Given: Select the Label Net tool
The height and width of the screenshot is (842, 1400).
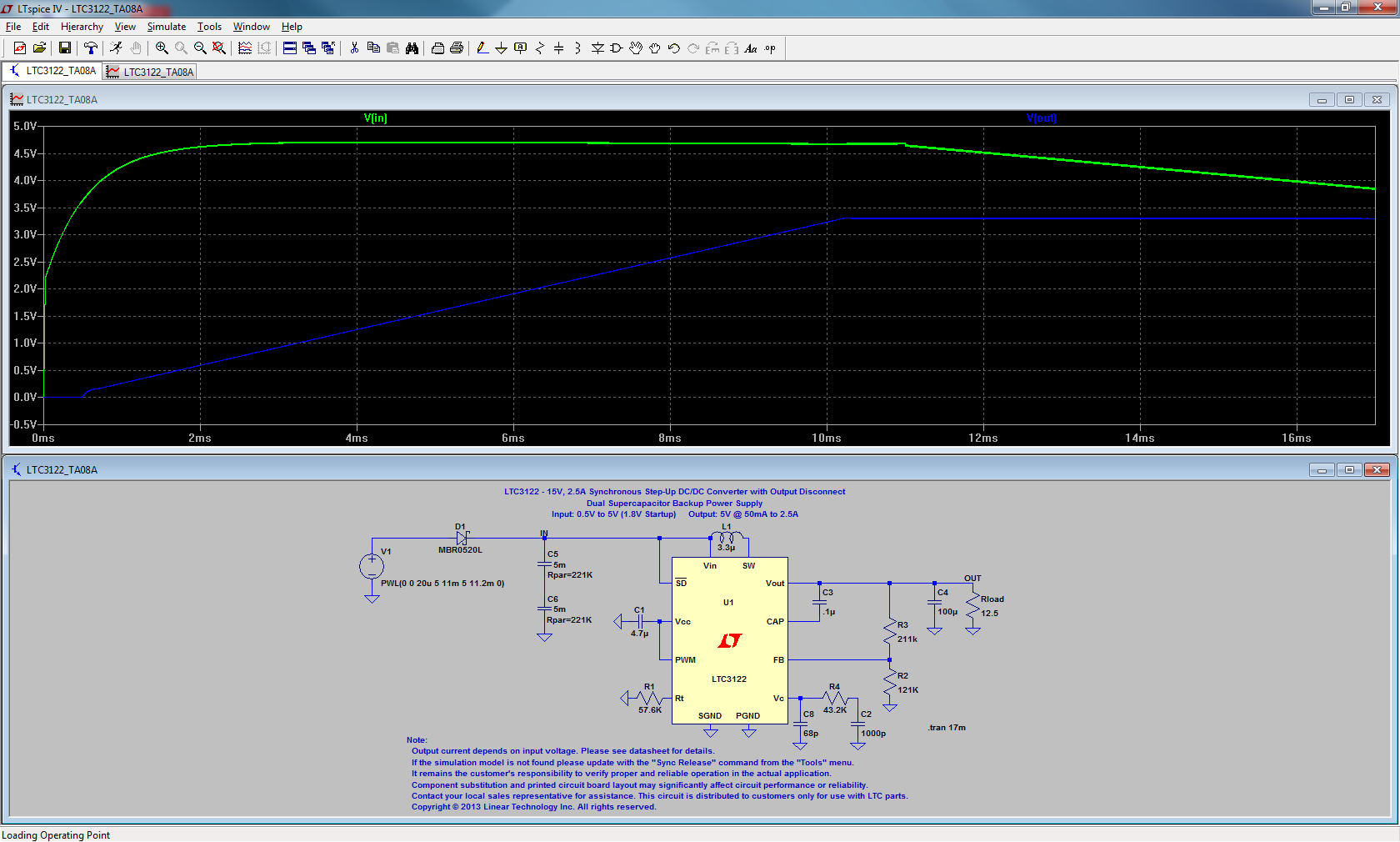Looking at the screenshot, I should click(521, 48).
